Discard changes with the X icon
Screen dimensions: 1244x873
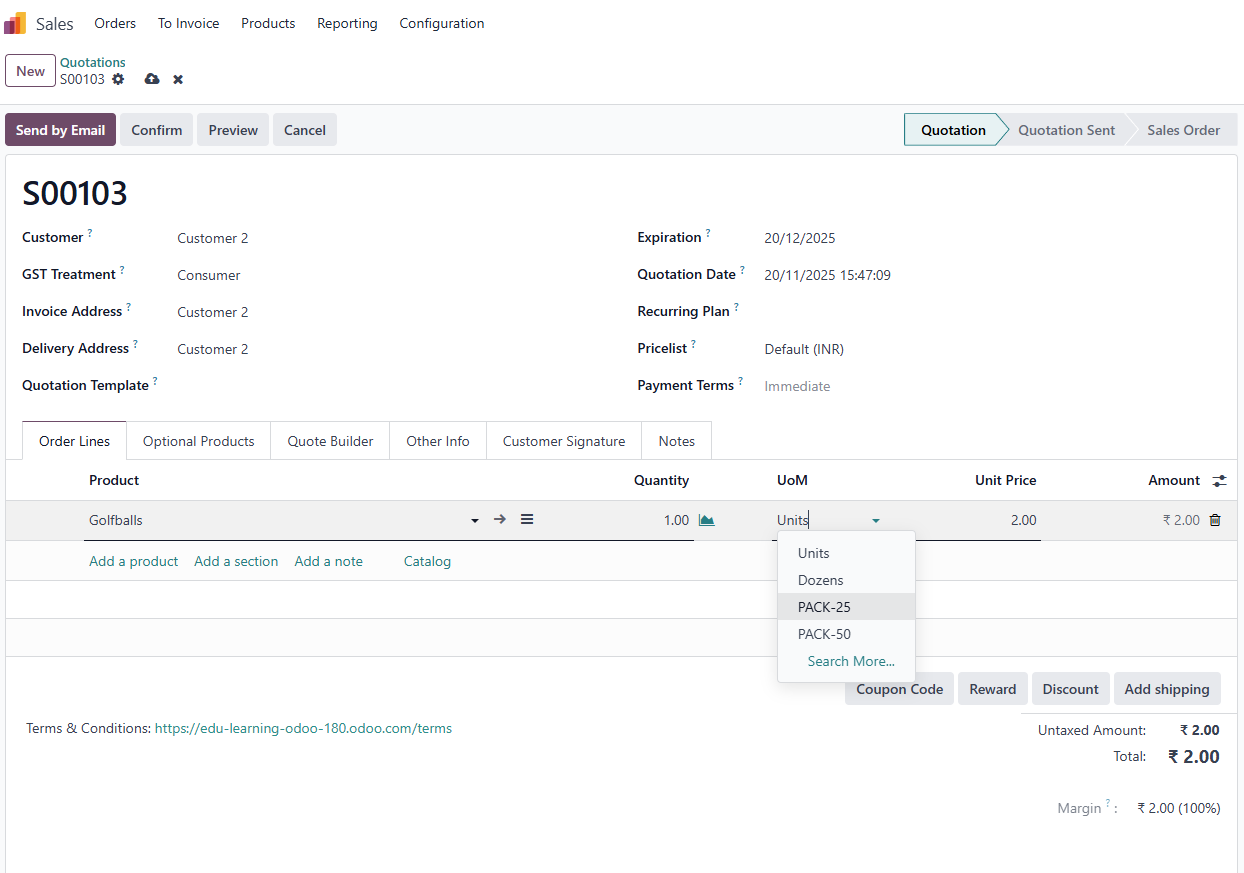[178, 79]
